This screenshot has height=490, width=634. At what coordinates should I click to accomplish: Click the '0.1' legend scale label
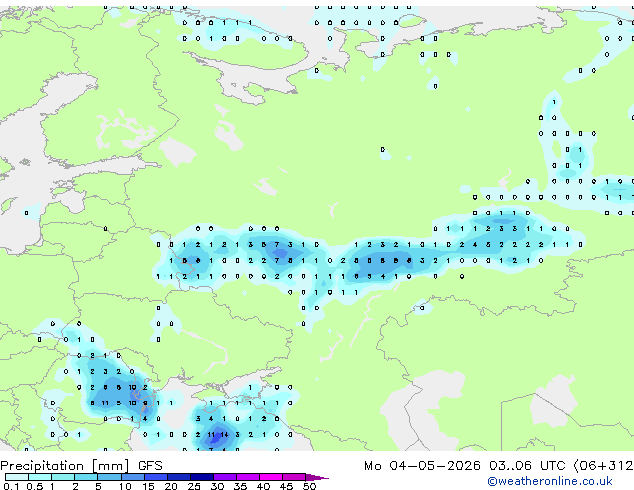tap(10, 486)
